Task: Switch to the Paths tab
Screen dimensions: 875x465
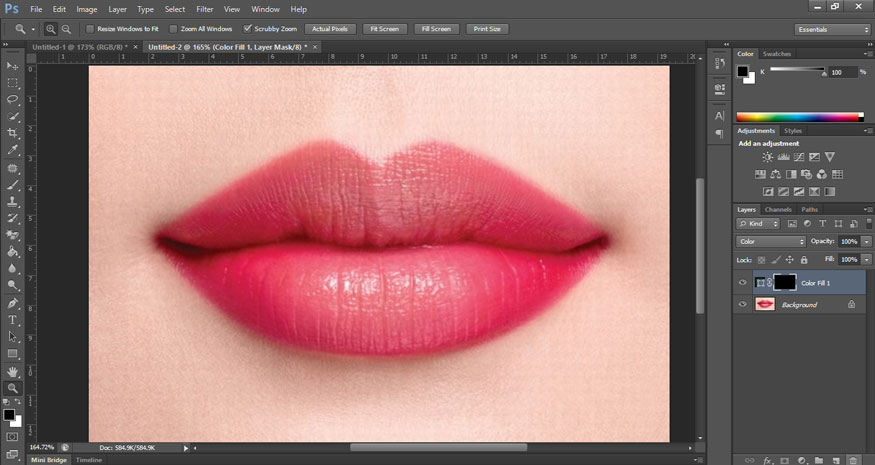Action: [809, 210]
